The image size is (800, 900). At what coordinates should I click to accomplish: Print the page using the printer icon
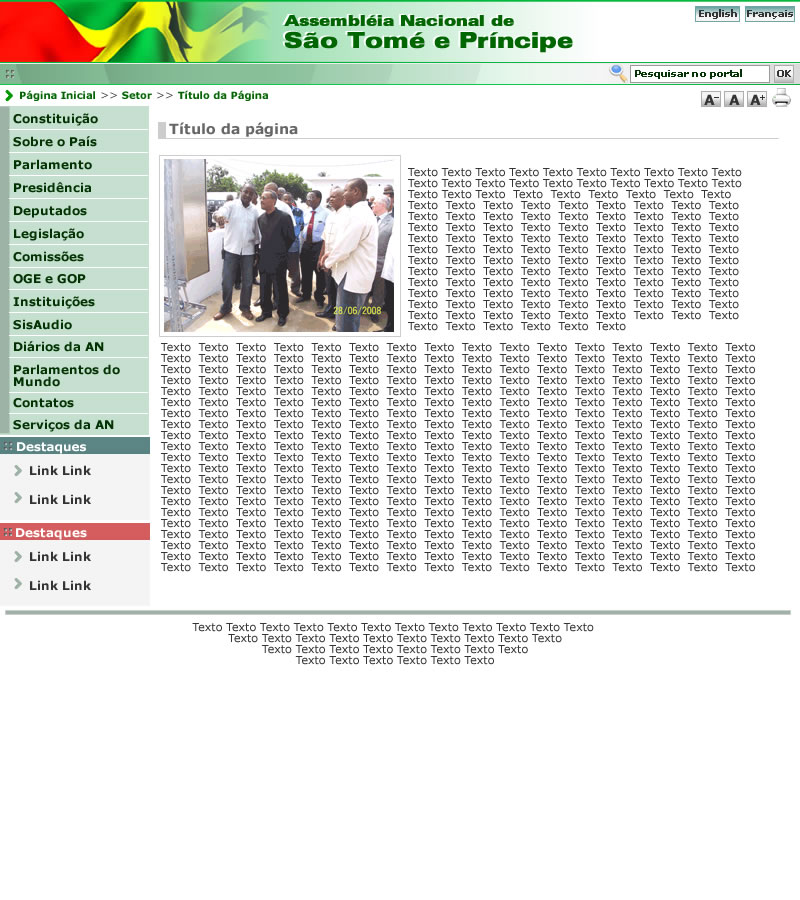(781, 98)
